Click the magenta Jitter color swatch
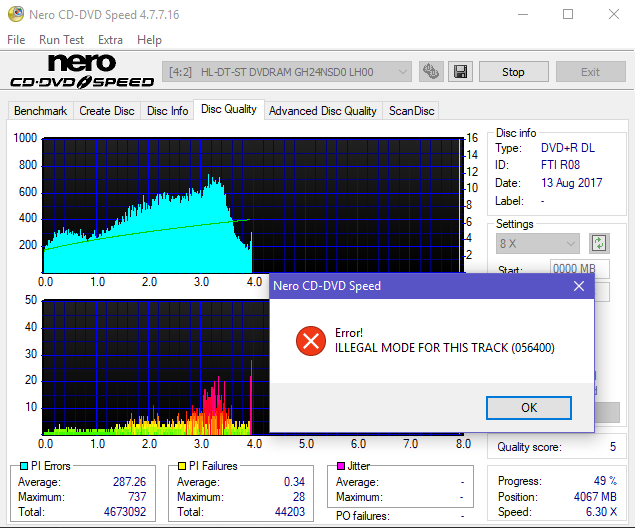 (341, 466)
